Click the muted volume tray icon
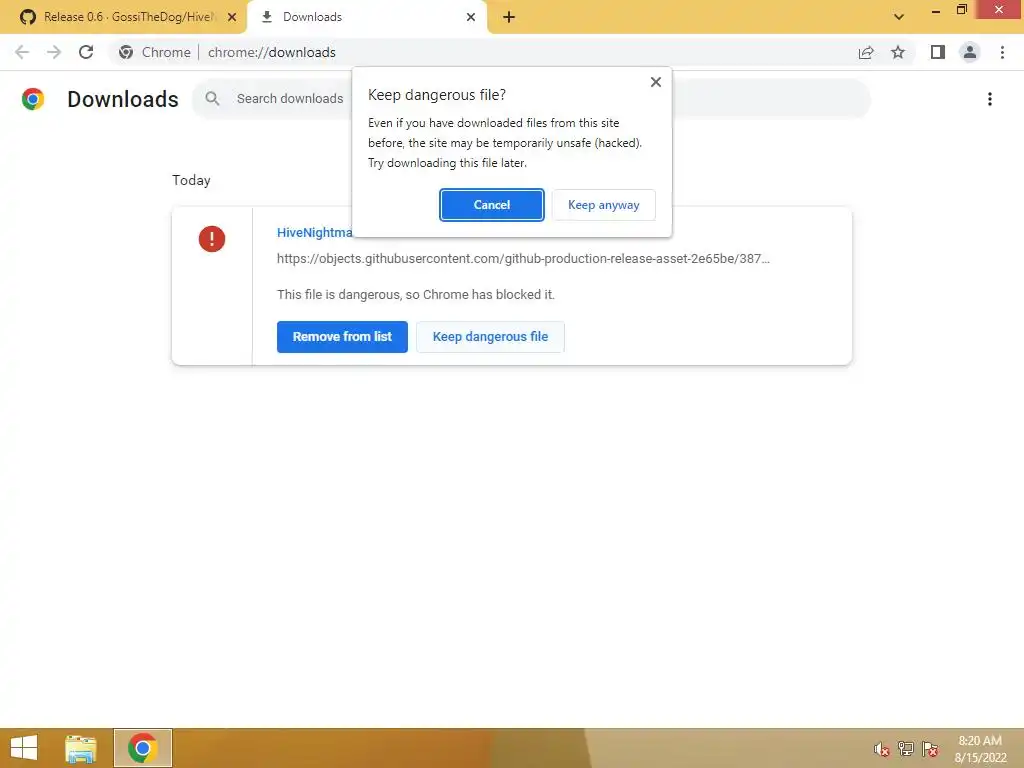 (882, 749)
